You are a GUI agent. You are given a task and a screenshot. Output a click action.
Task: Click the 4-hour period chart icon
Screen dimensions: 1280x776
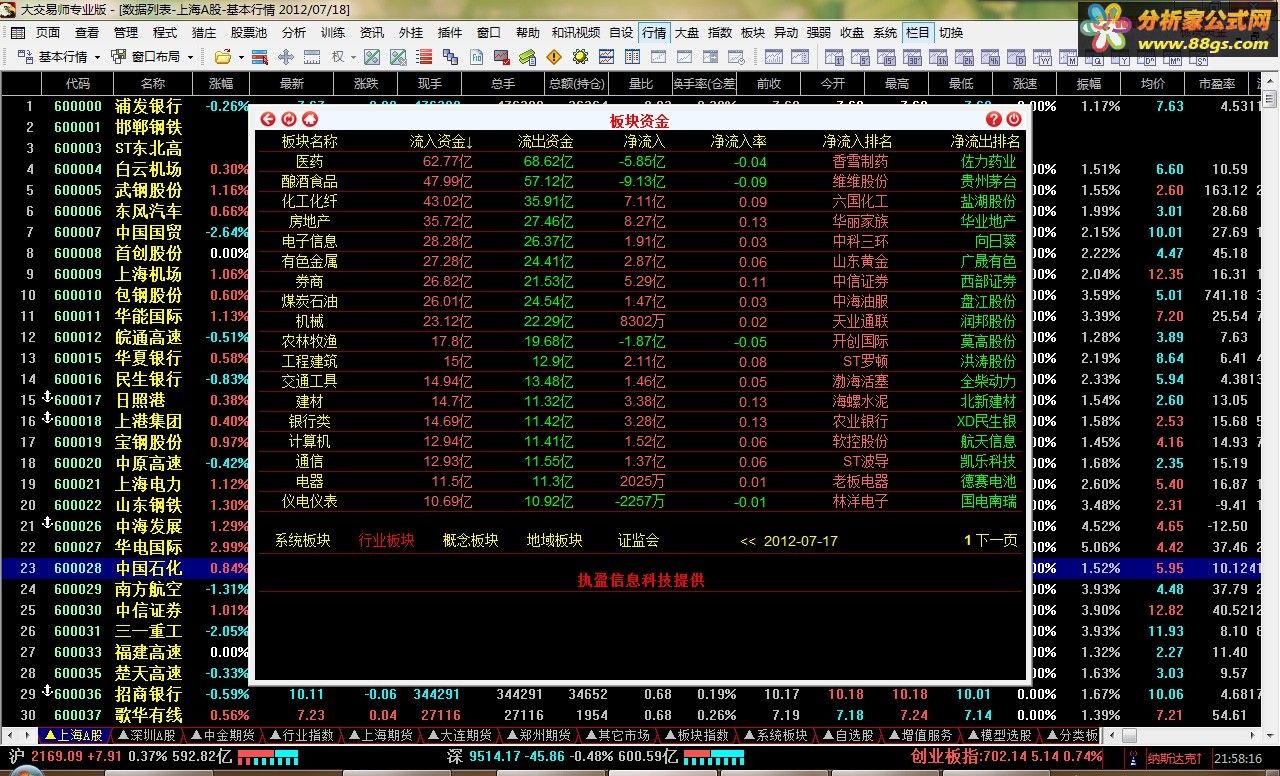[x=991, y=57]
